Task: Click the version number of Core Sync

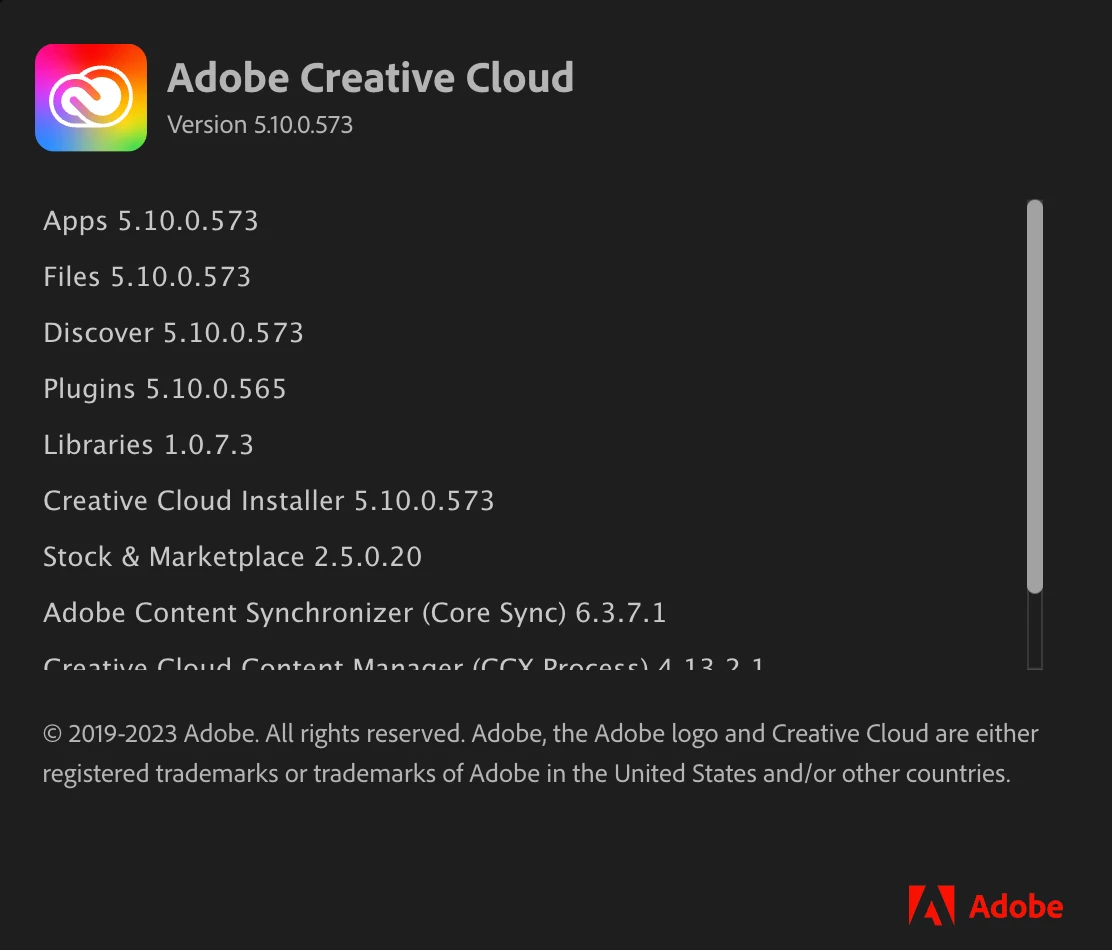Action: pyautogui.click(x=621, y=613)
